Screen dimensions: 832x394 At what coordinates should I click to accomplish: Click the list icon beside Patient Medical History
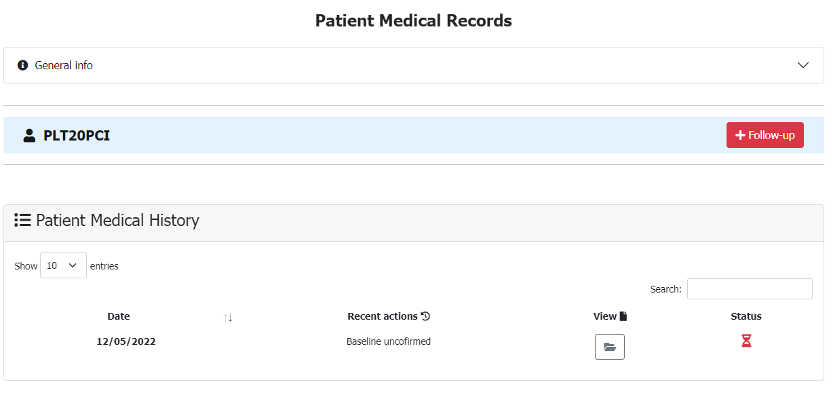point(23,220)
